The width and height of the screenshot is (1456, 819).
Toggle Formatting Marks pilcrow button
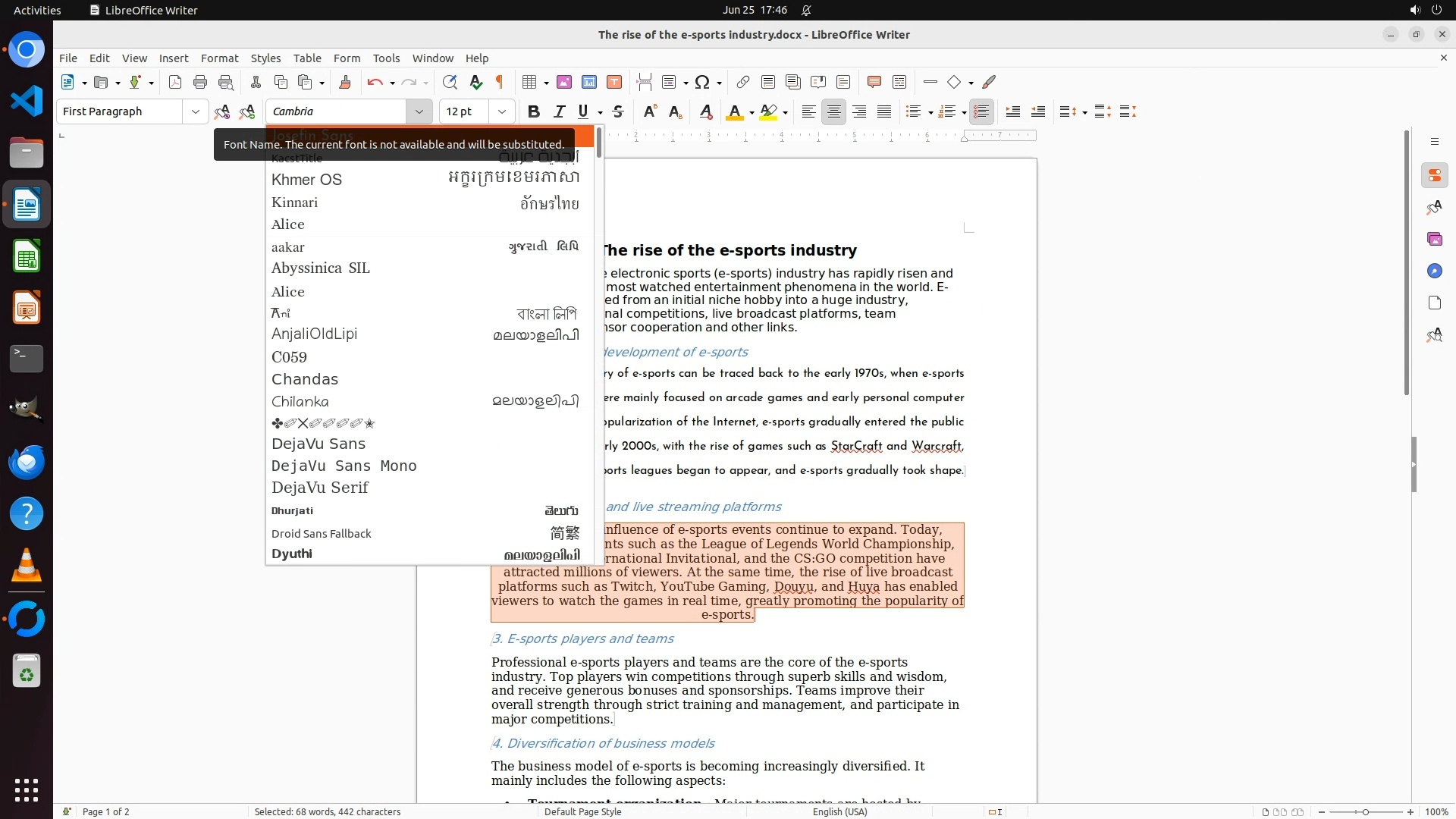(x=500, y=82)
